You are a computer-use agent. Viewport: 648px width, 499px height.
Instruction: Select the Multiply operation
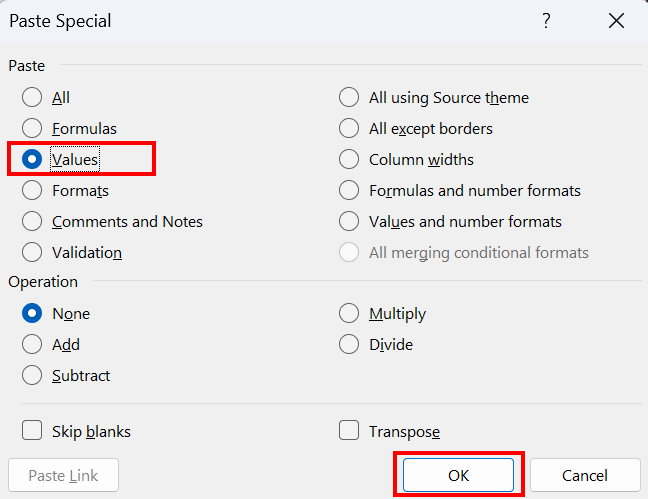[349, 314]
